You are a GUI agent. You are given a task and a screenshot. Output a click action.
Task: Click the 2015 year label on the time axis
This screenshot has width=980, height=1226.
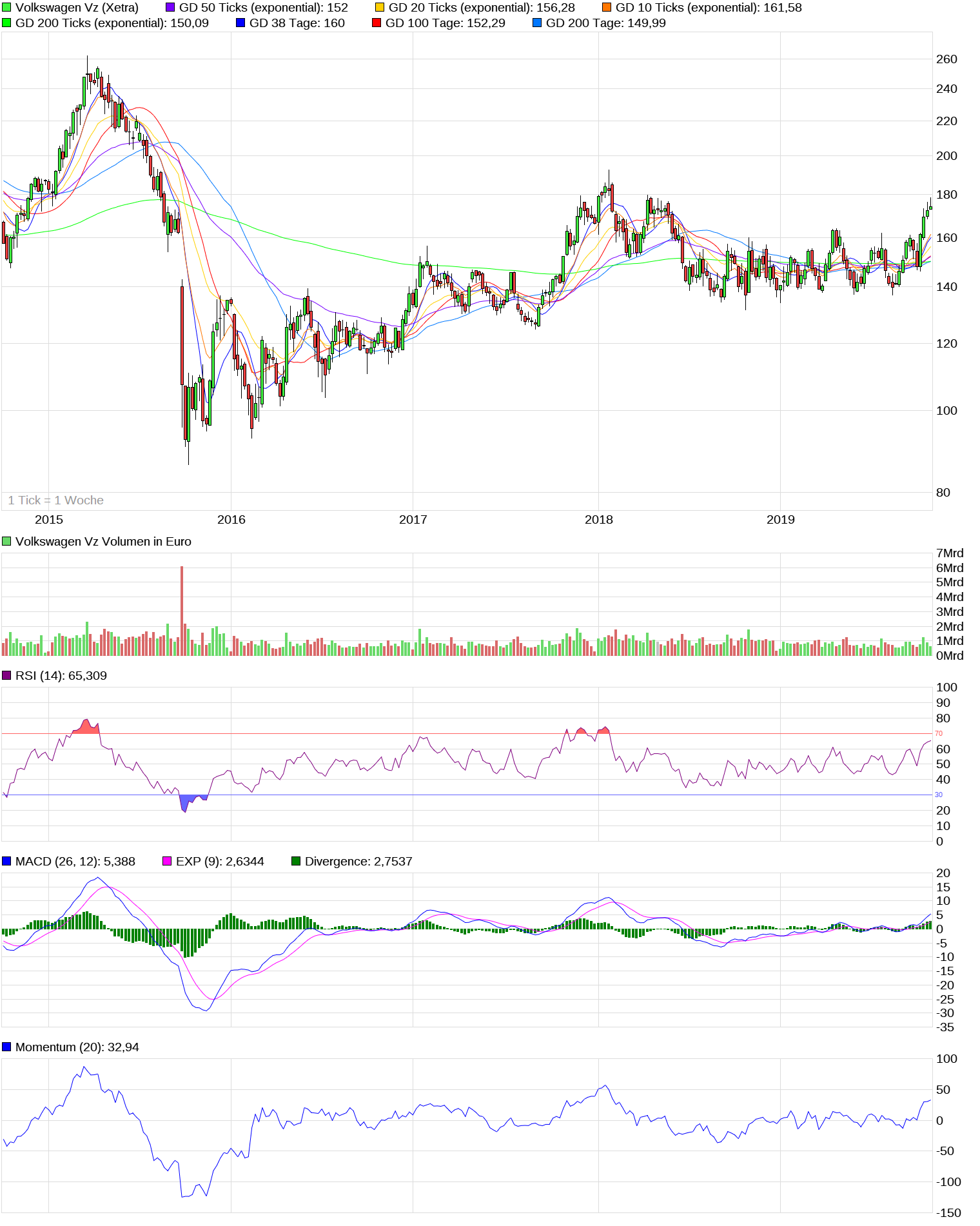point(49,520)
